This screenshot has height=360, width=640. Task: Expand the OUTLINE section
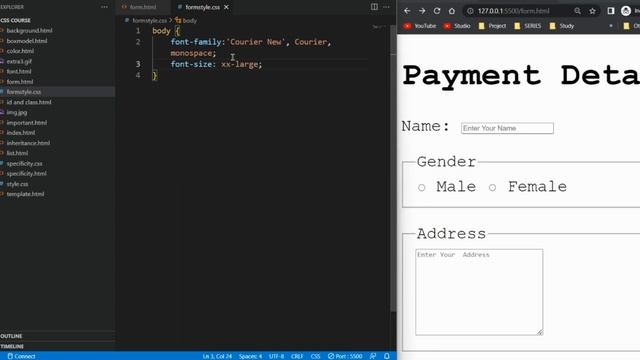click(x=11, y=336)
